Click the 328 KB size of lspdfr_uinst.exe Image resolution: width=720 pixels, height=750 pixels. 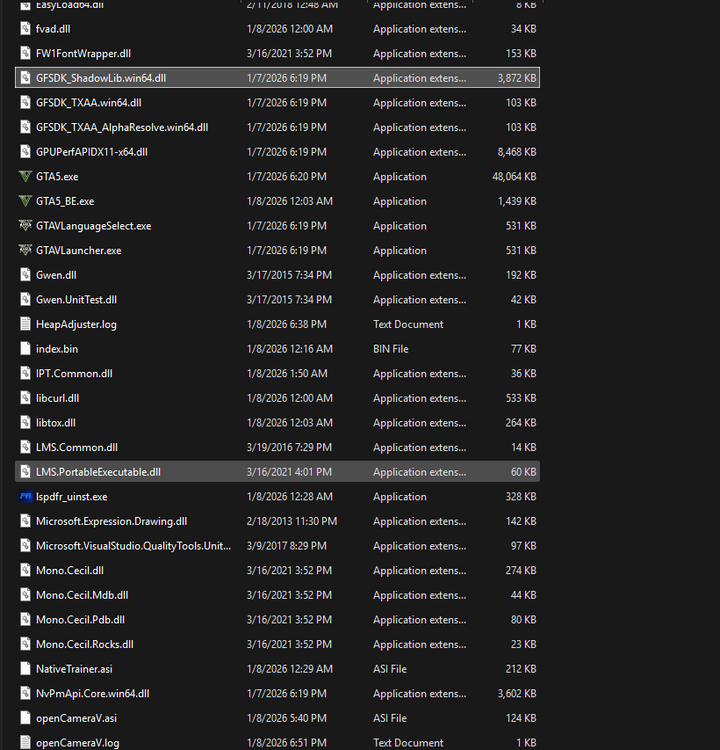click(521, 496)
